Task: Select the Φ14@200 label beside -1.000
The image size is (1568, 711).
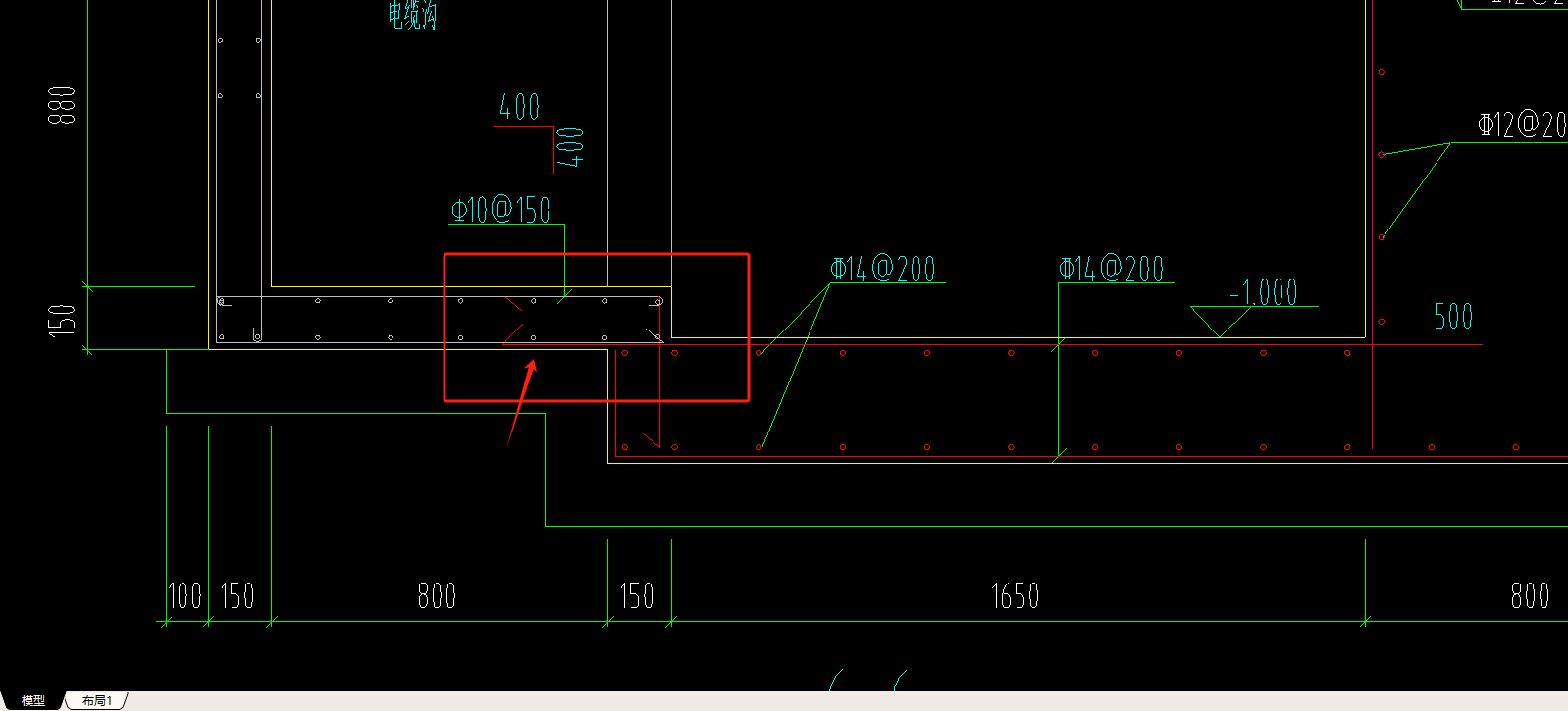Action: pos(1111,269)
